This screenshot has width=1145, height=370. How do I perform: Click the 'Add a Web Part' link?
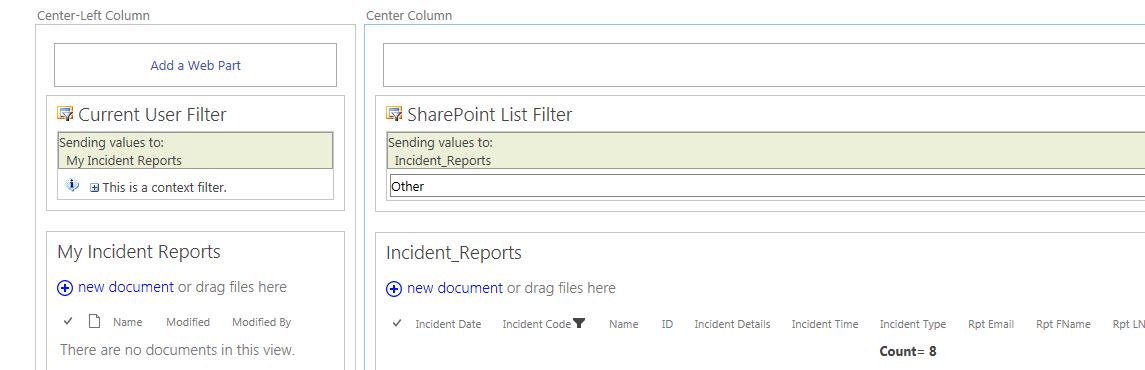point(196,65)
